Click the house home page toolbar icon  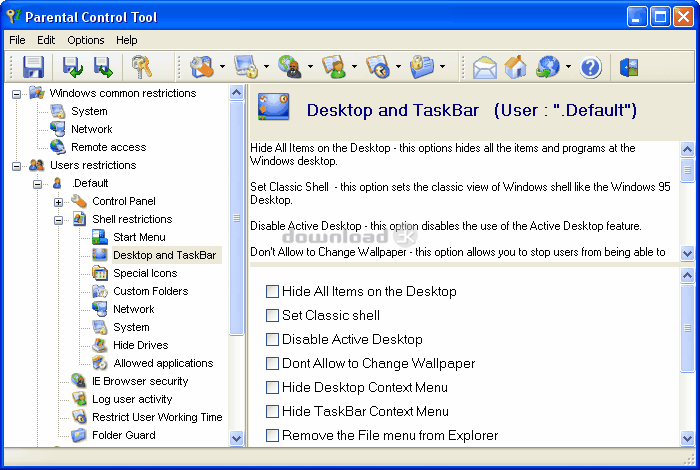pos(516,67)
